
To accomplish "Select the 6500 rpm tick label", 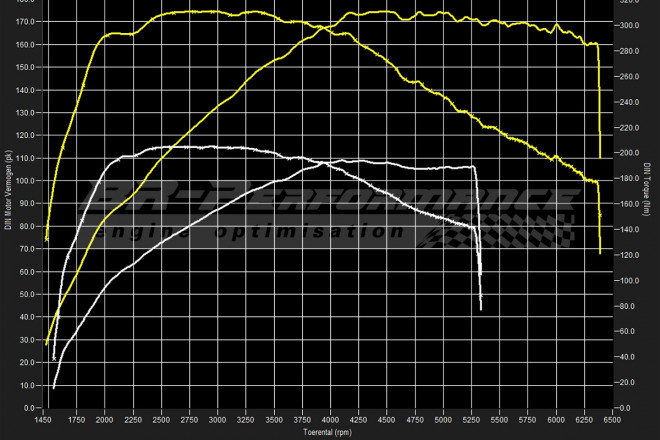I will 614,422.
